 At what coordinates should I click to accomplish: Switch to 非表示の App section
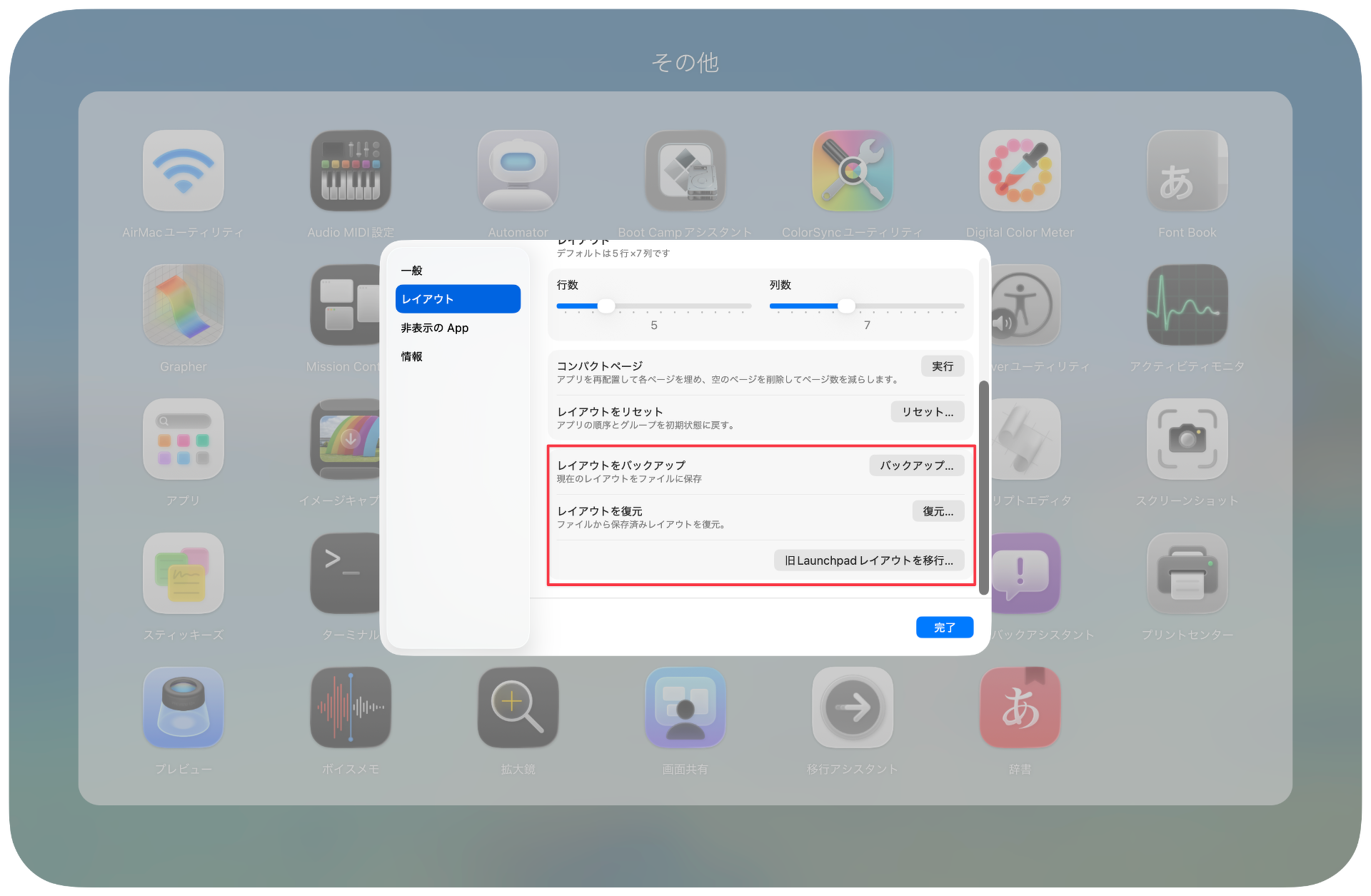(x=435, y=328)
